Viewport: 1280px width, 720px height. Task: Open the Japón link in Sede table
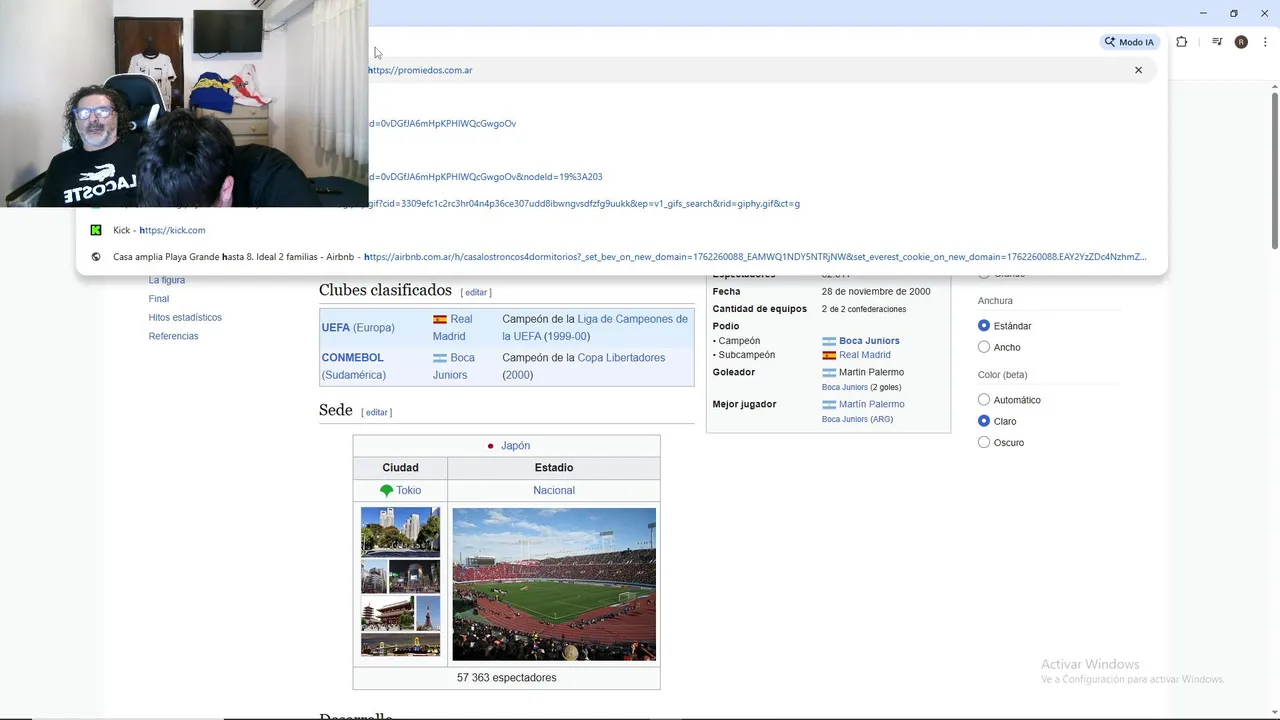point(515,446)
